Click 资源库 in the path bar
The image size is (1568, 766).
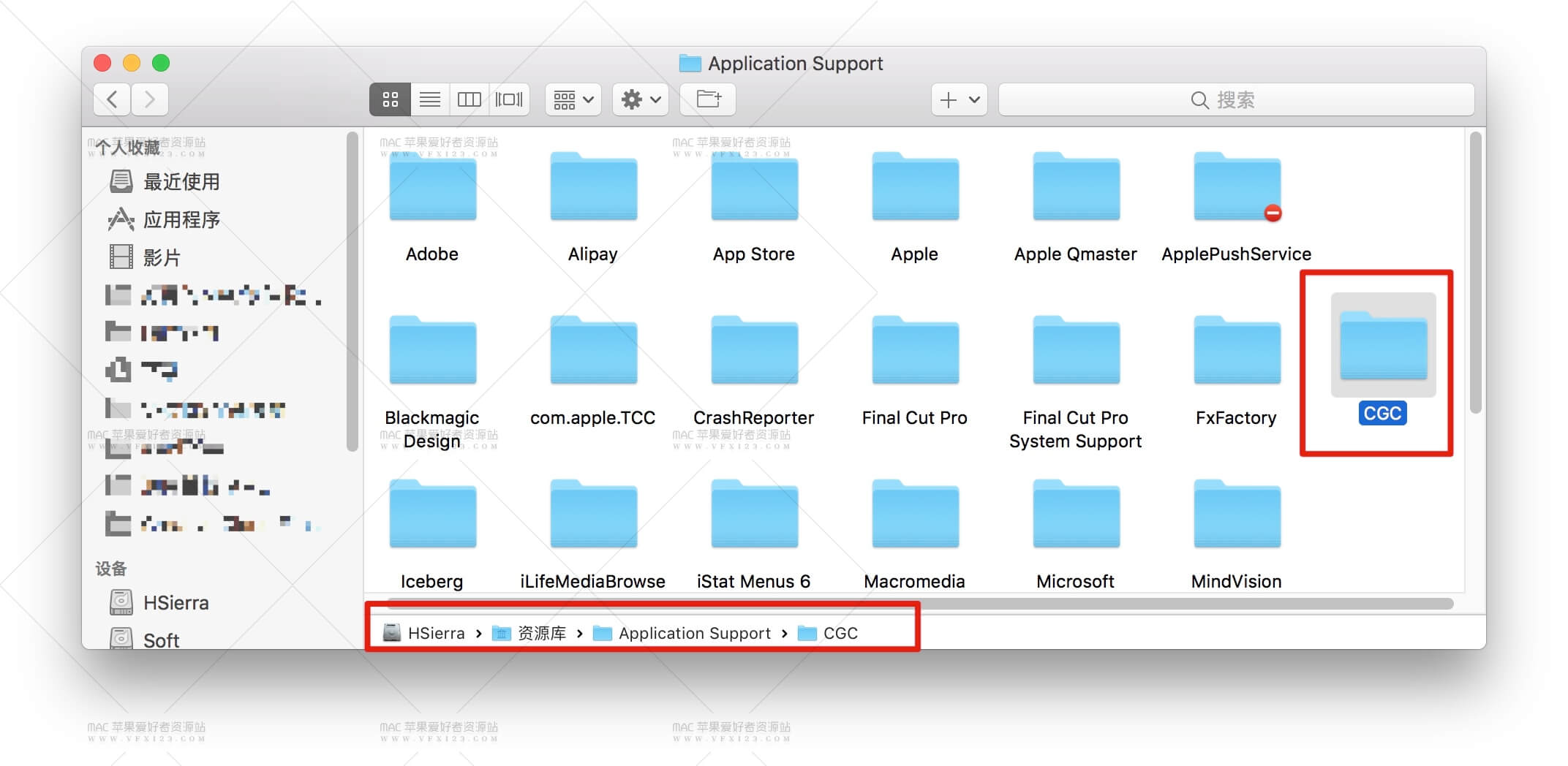pos(529,633)
